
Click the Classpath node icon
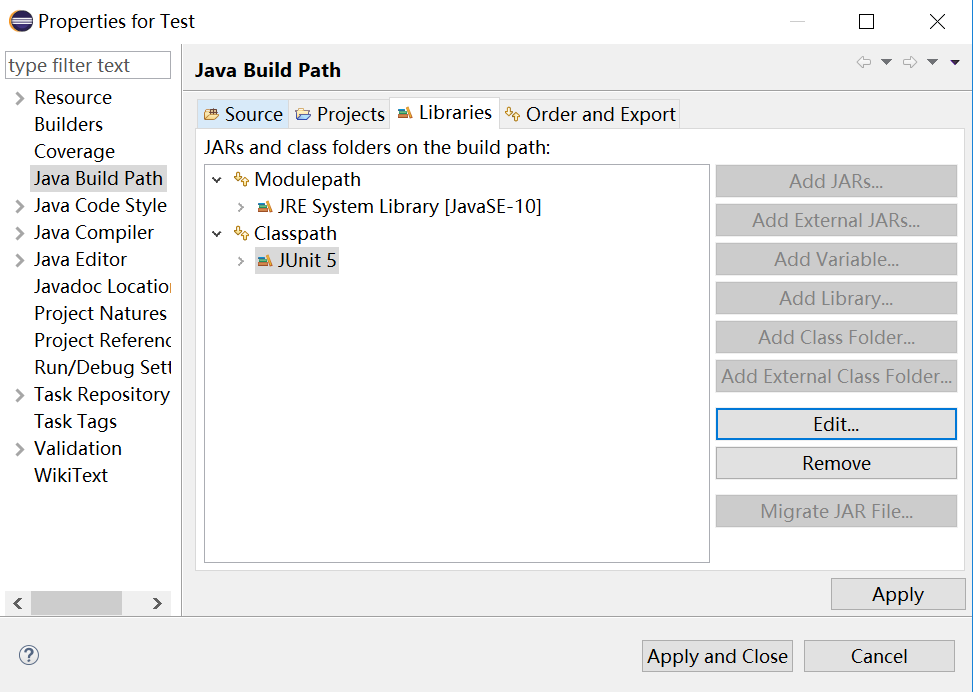(241, 233)
